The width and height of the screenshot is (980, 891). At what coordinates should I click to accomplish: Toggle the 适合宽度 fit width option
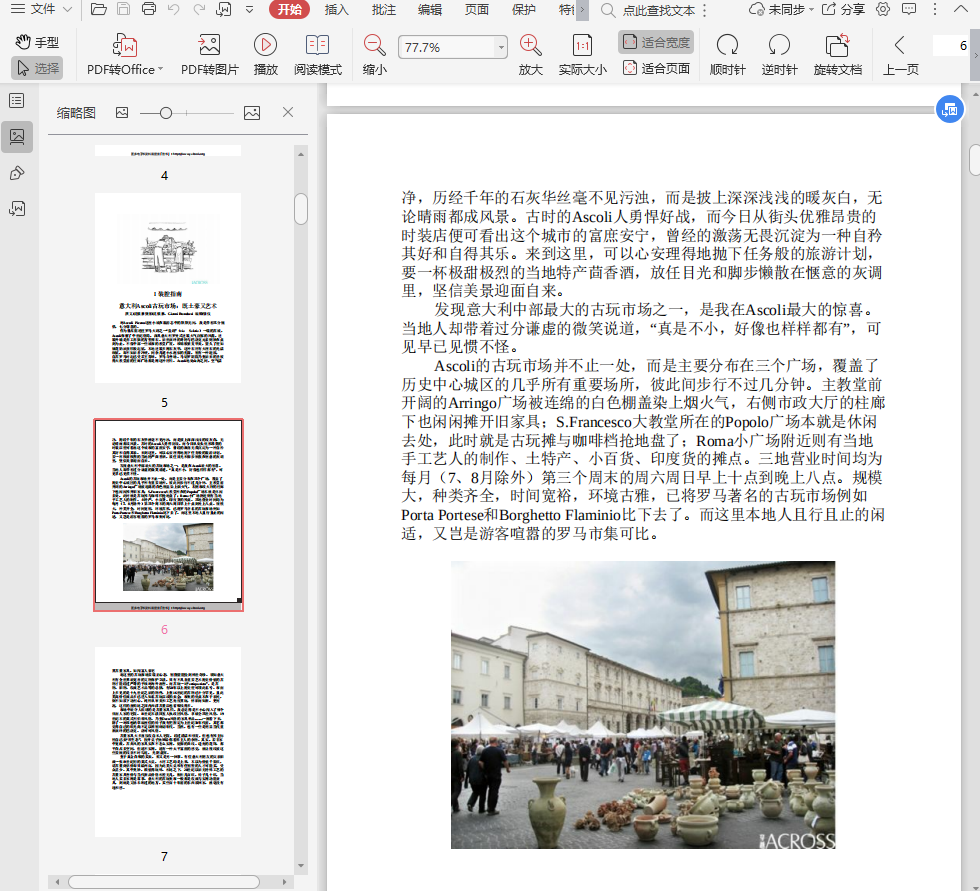click(656, 42)
